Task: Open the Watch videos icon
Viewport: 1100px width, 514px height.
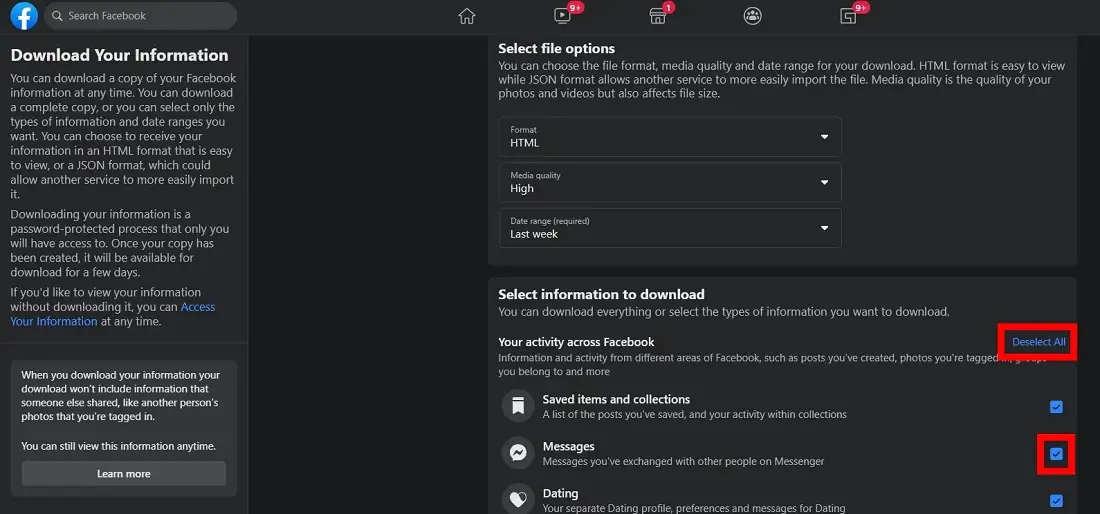Action: [x=562, y=16]
